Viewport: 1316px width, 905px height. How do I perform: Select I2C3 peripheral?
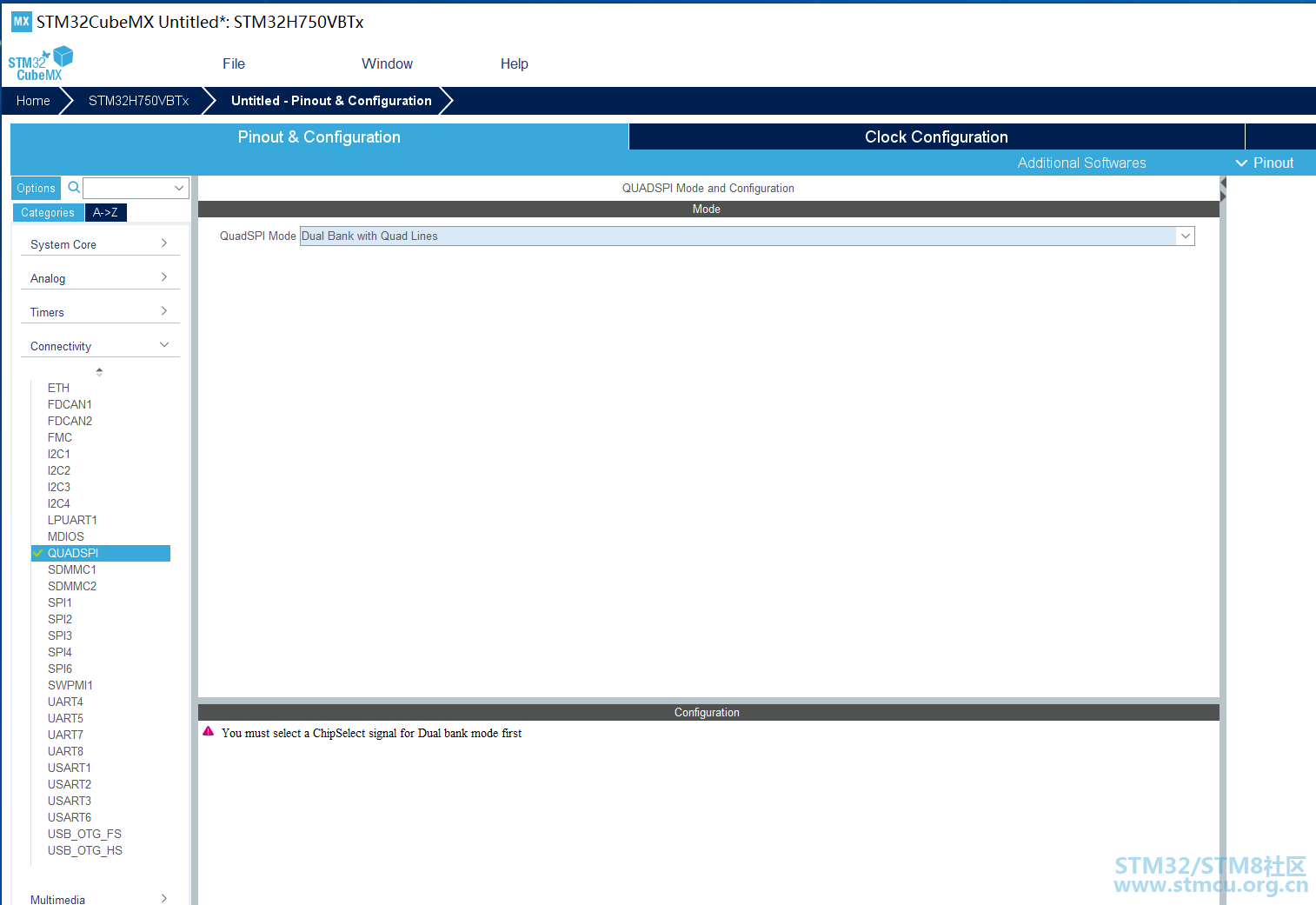point(58,487)
